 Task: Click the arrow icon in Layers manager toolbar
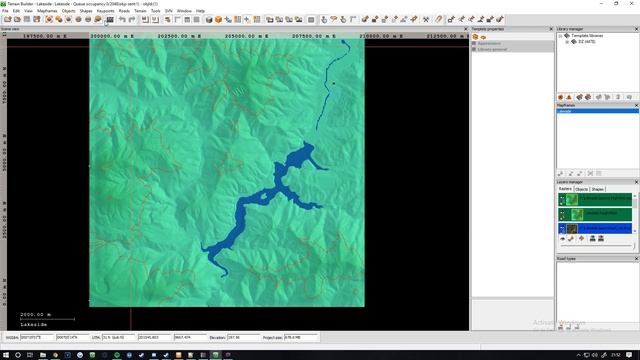point(562,238)
